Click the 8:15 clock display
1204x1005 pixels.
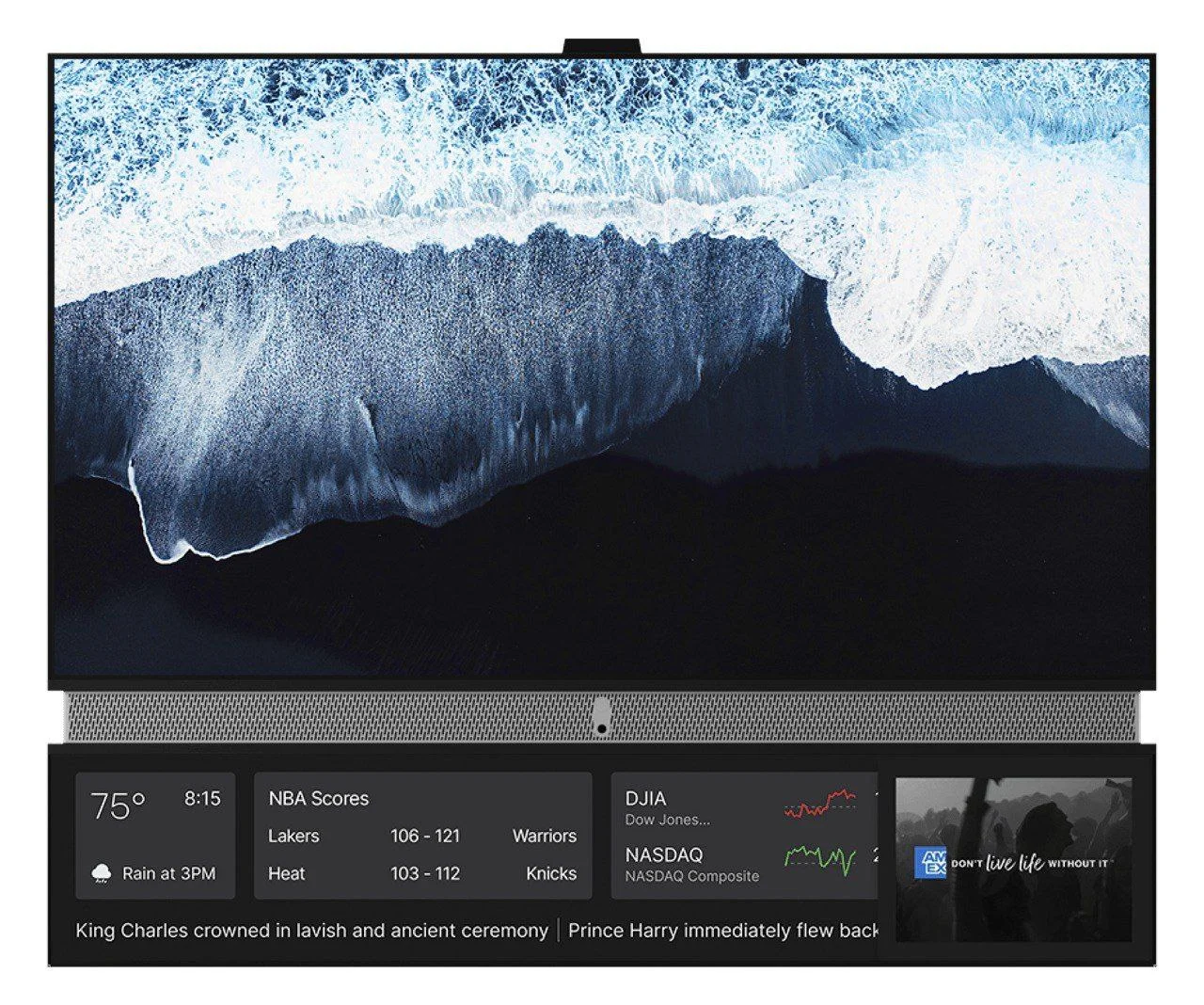(202, 799)
